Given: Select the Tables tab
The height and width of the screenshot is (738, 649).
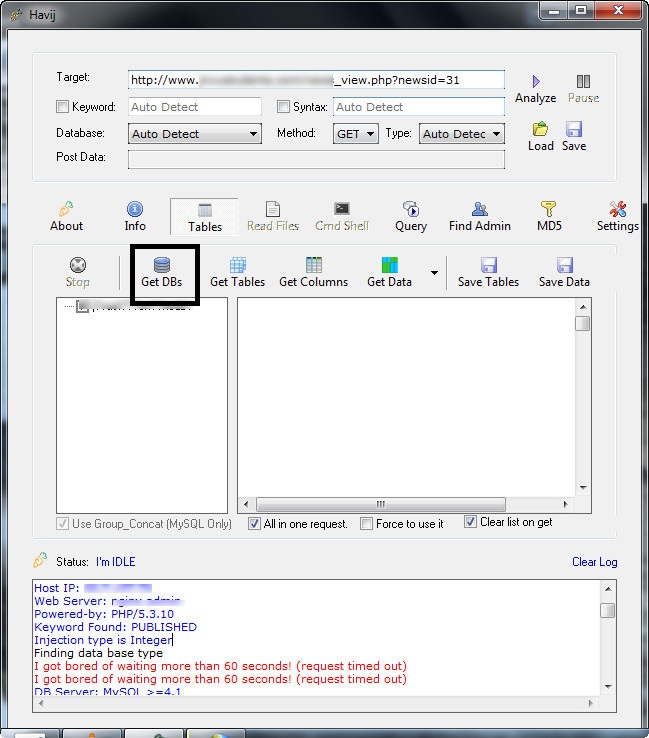Looking at the screenshot, I should point(205,217).
